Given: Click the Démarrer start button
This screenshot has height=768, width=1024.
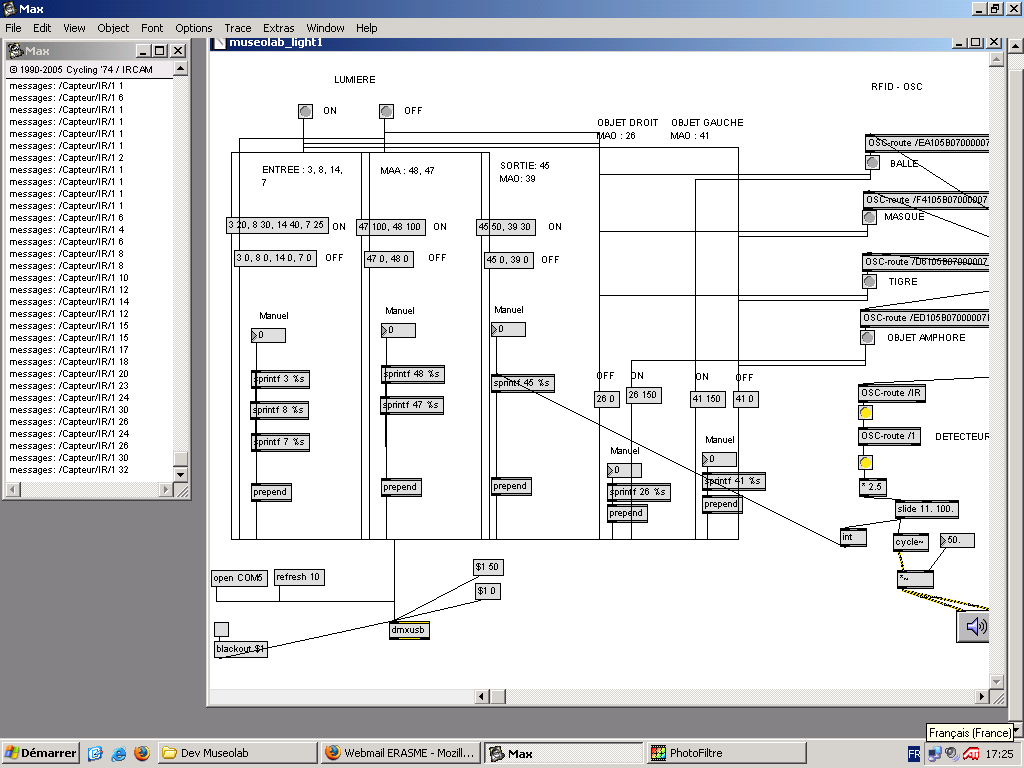Looking at the screenshot, I should tap(41, 753).
